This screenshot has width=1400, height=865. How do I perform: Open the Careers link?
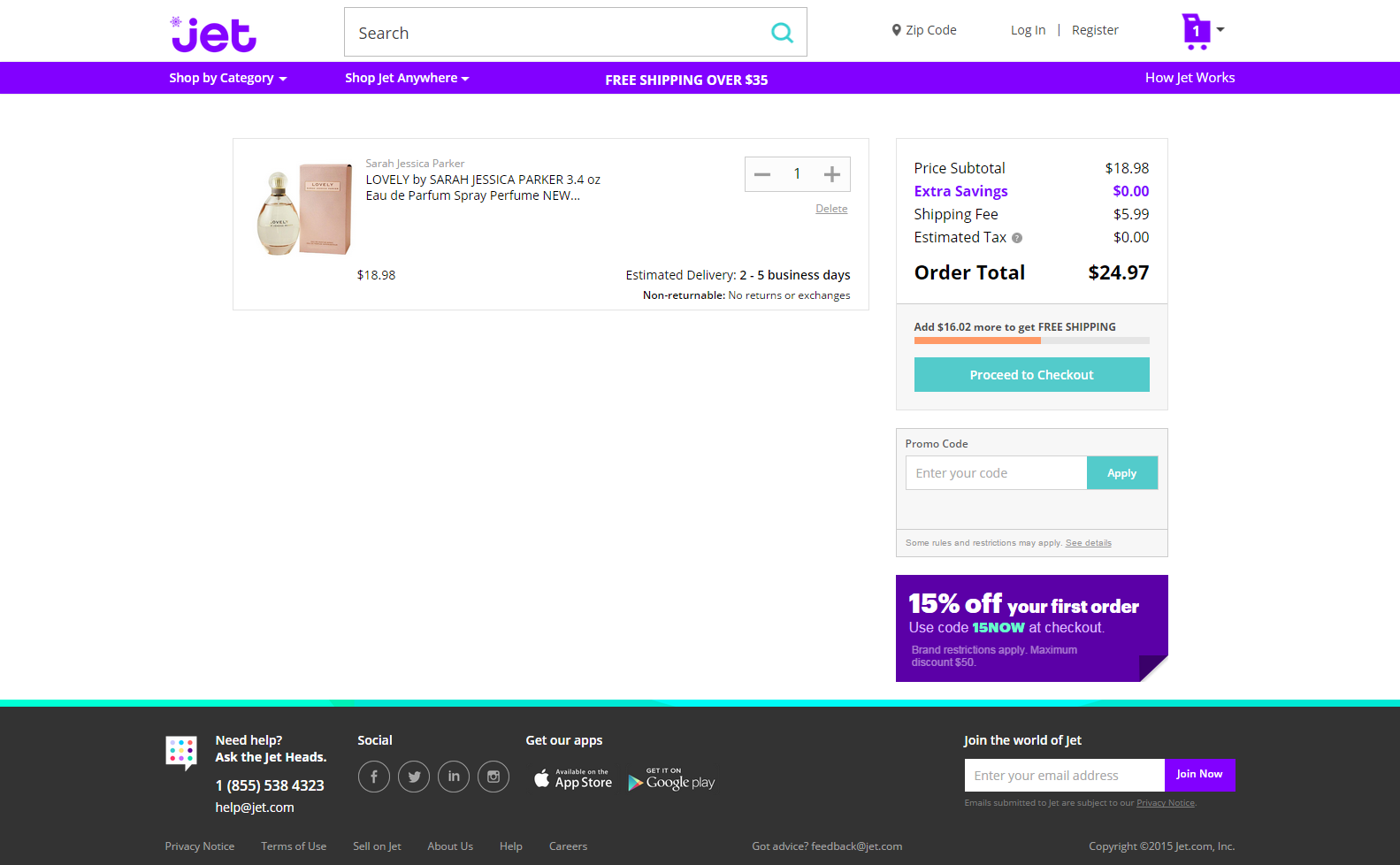(x=568, y=846)
